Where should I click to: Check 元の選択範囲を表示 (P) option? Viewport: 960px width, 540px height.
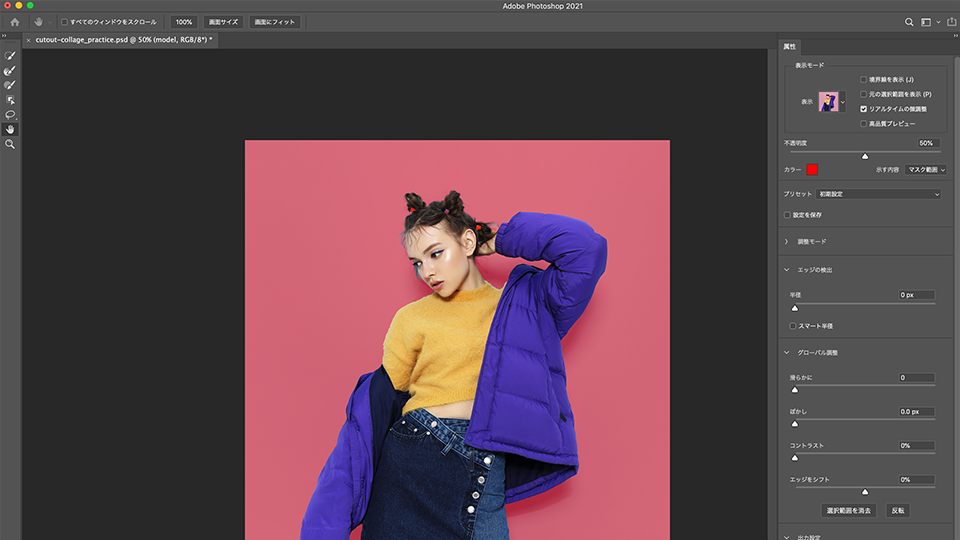863,94
